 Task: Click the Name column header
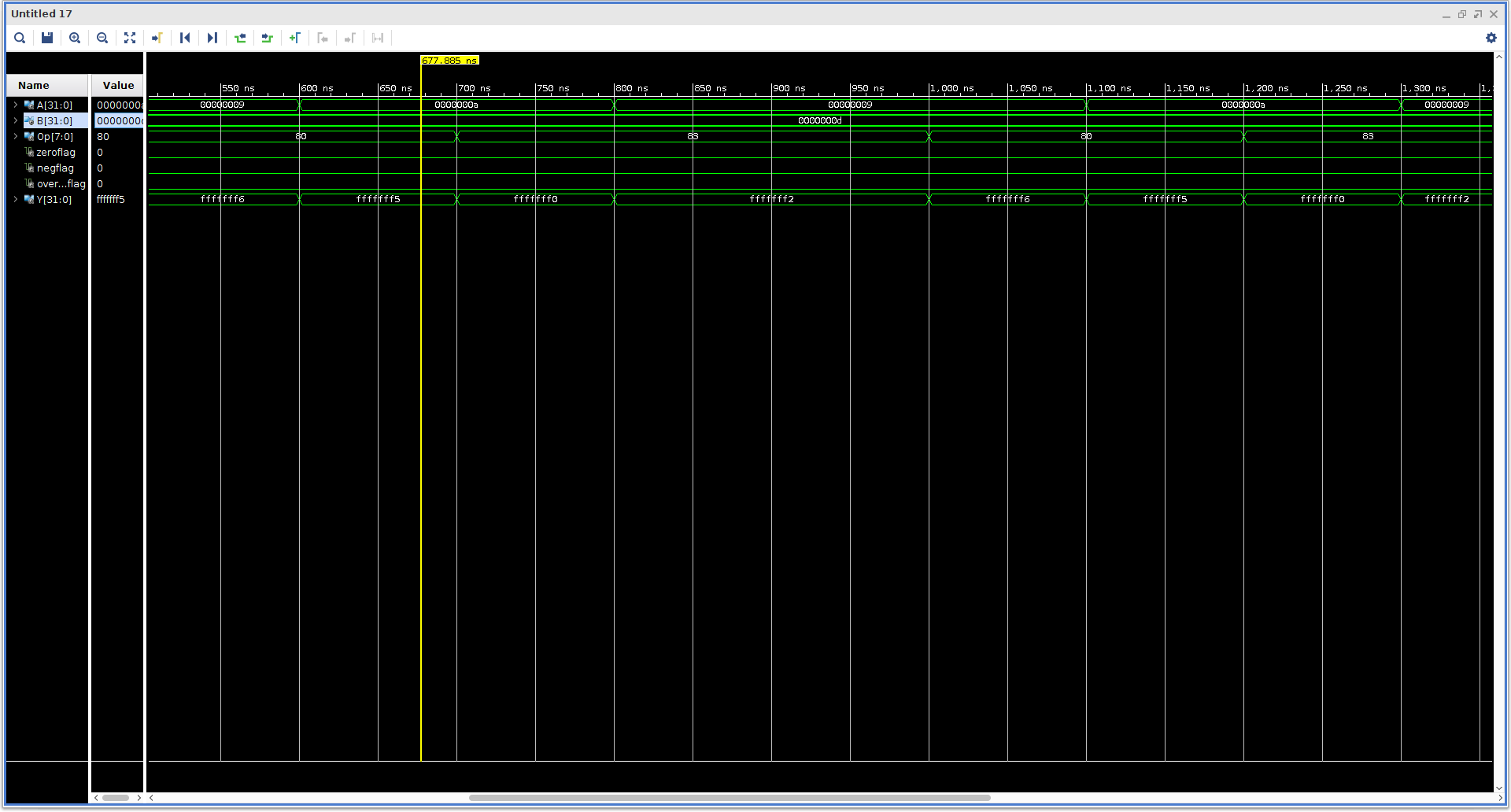pos(34,85)
